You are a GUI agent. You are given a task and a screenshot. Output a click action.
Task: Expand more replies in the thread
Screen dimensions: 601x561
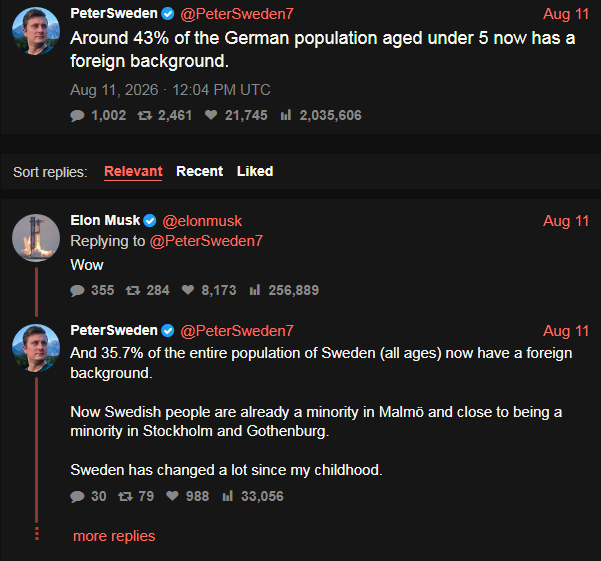click(x=114, y=536)
